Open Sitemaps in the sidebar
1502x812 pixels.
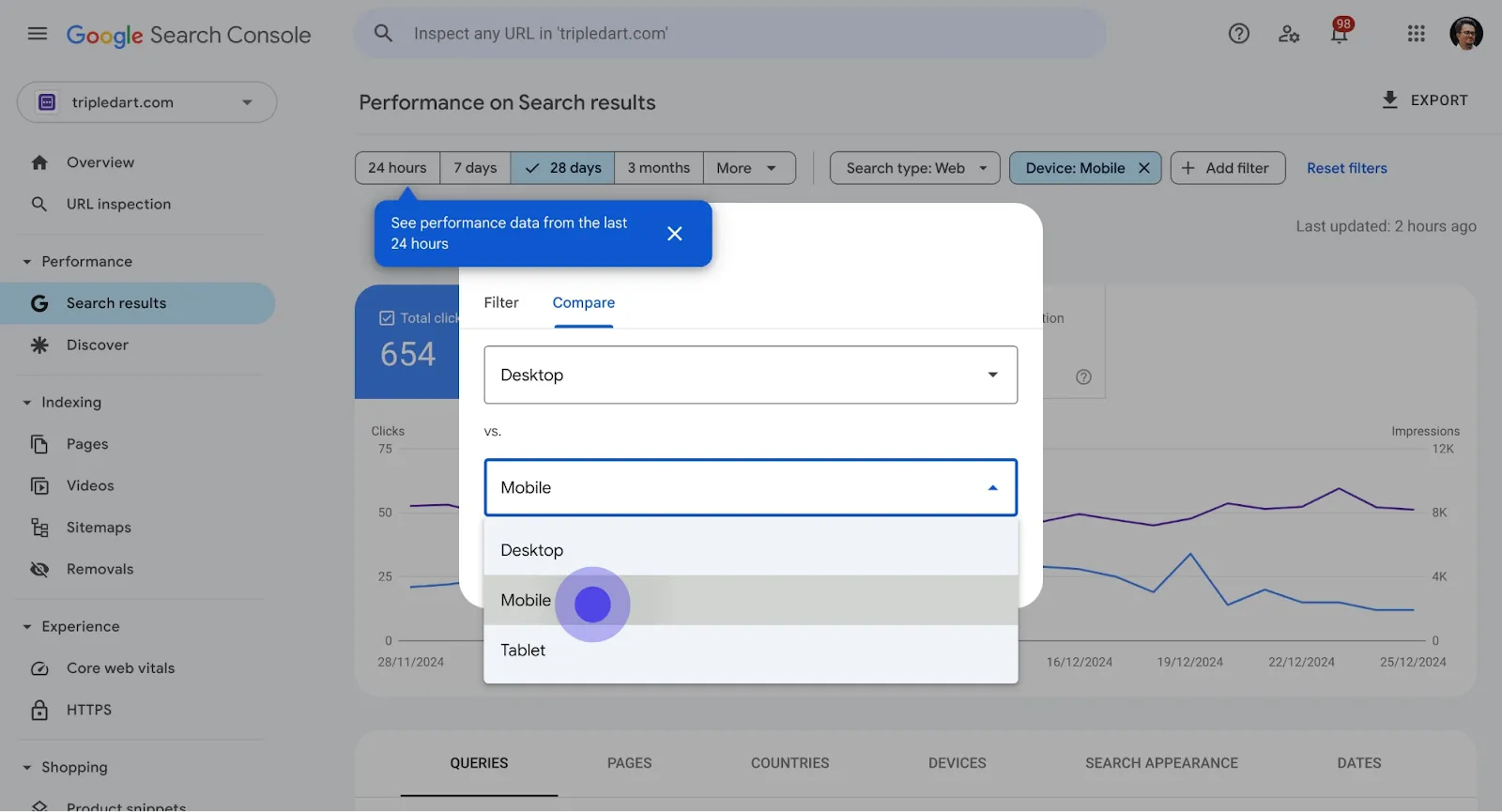137,528
